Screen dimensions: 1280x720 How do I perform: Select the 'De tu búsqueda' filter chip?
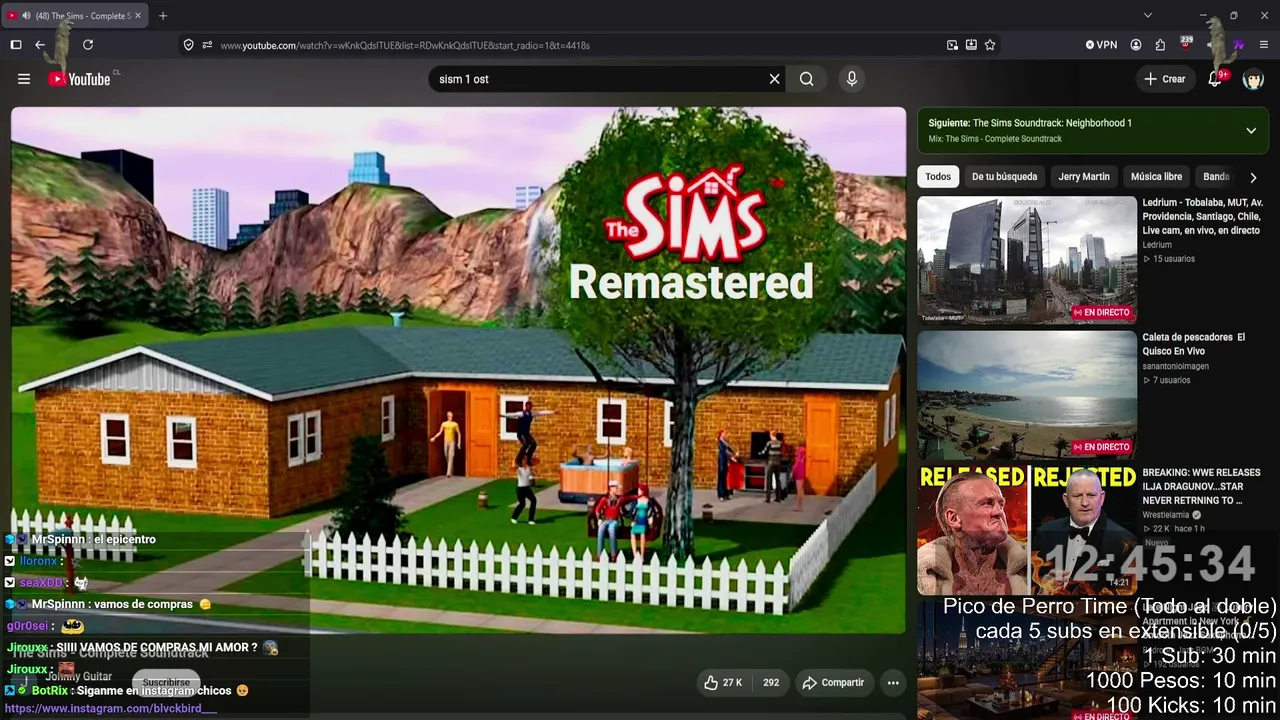[x=1004, y=177]
